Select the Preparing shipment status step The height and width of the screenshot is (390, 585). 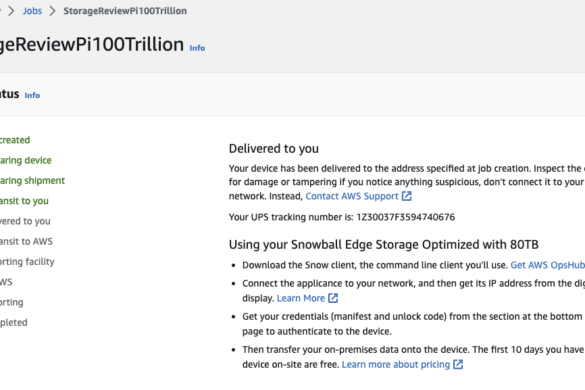32,181
